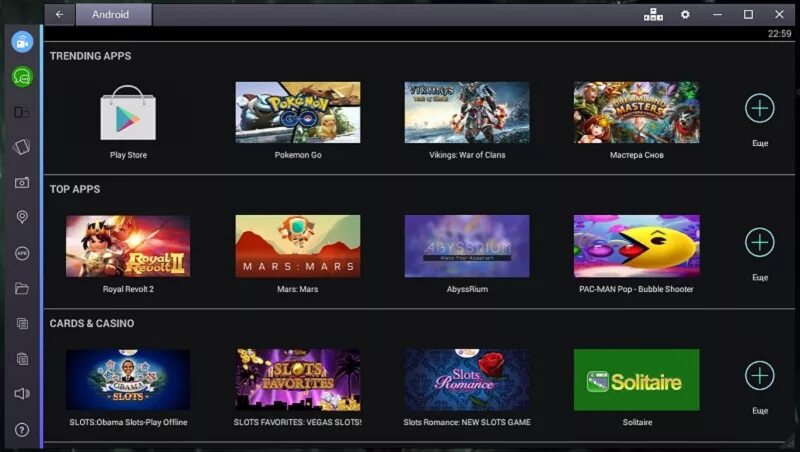Click the CARDS & CASINO heading
This screenshot has width=800, height=452.
92,323
